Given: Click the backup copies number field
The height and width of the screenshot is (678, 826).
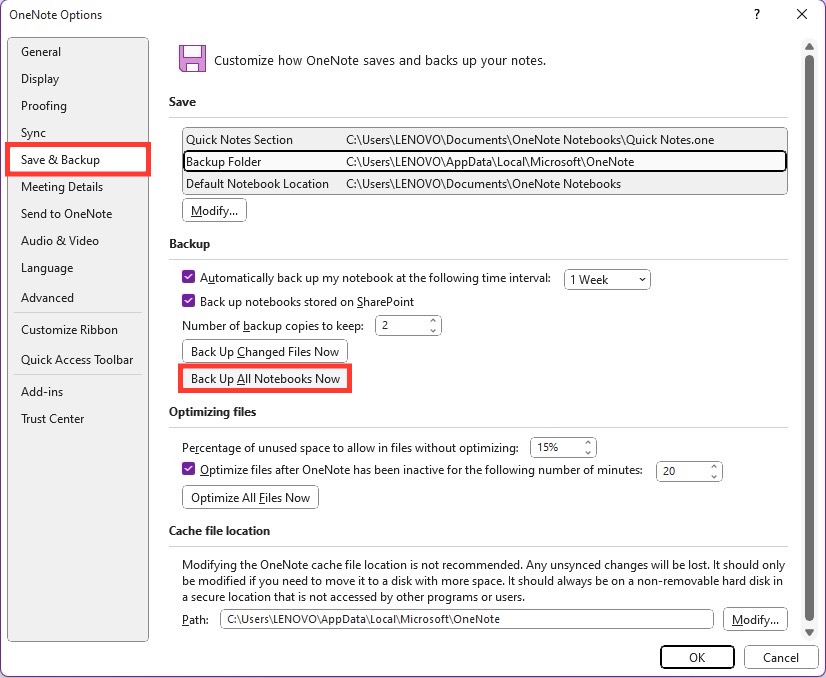Looking at the screenshot, I should 401,326.
